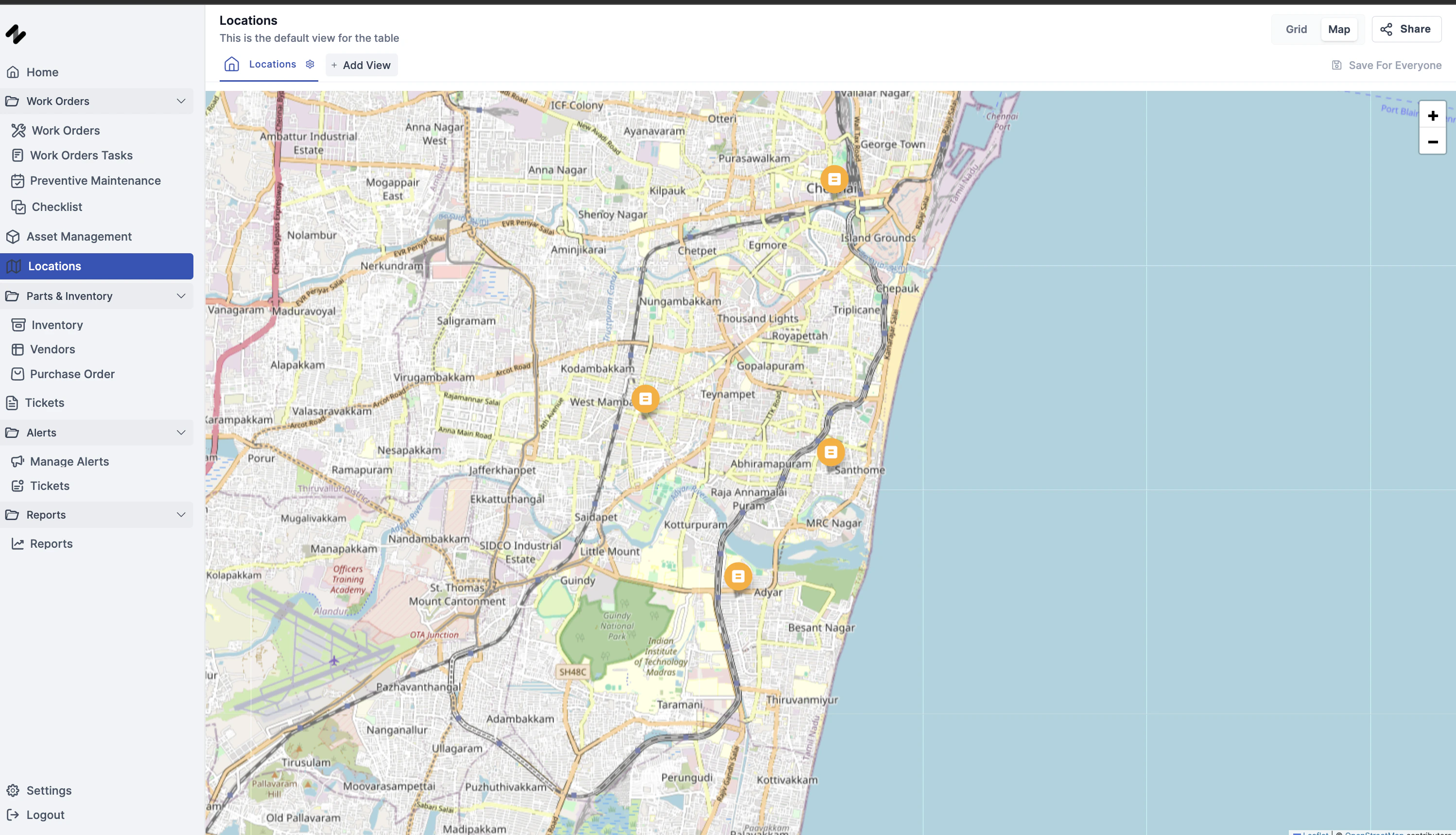
Task: Collapse the Work Orders section
Action: point(181,101)
